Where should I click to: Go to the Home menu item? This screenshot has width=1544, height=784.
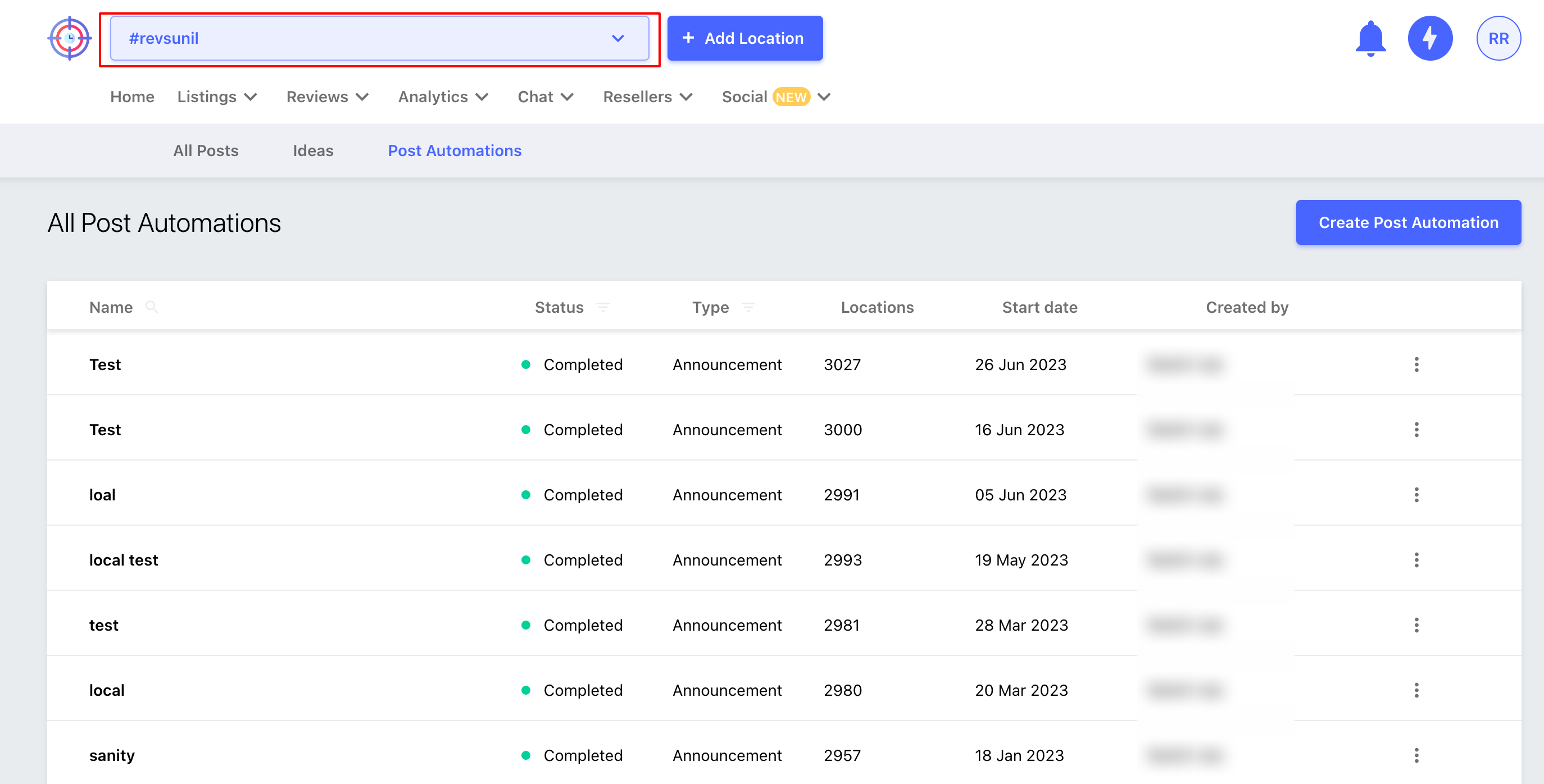(x=132, y=97)
